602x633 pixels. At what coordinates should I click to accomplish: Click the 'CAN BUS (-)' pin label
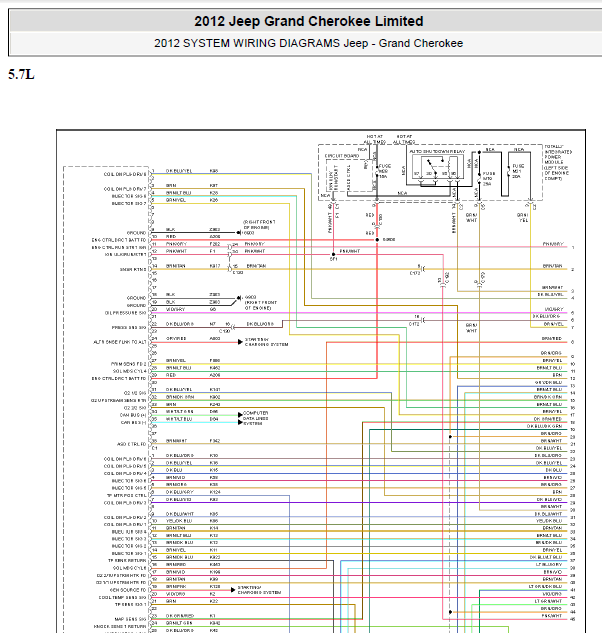(x=134, y=422)
